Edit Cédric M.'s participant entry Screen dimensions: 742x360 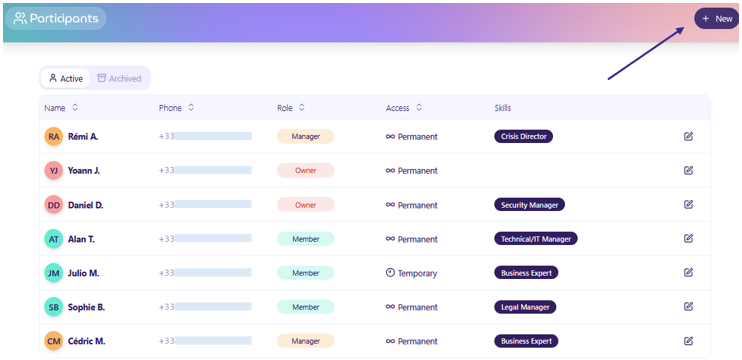point(689,341)
